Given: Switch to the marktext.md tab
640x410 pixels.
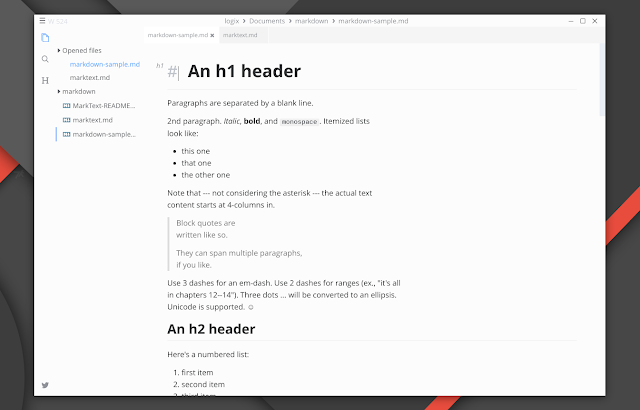Looking at the screenshot, I should tap(240, 35).
